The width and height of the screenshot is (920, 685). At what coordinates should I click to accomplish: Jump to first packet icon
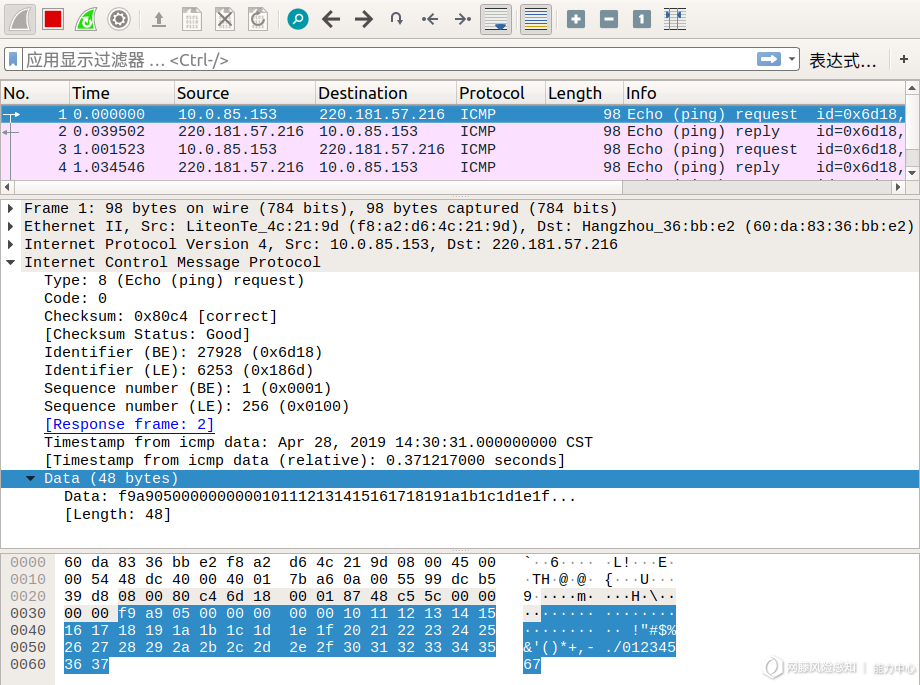pyautogui.click(x=430, y=19)
